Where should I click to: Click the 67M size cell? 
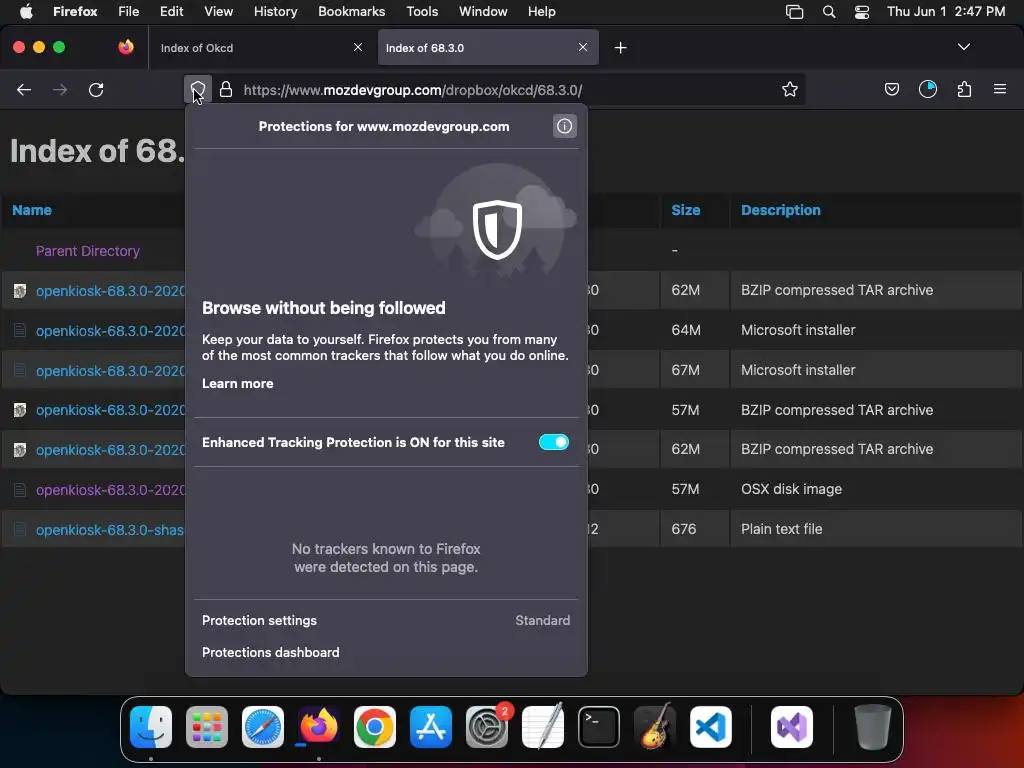(x=685, y=370)
